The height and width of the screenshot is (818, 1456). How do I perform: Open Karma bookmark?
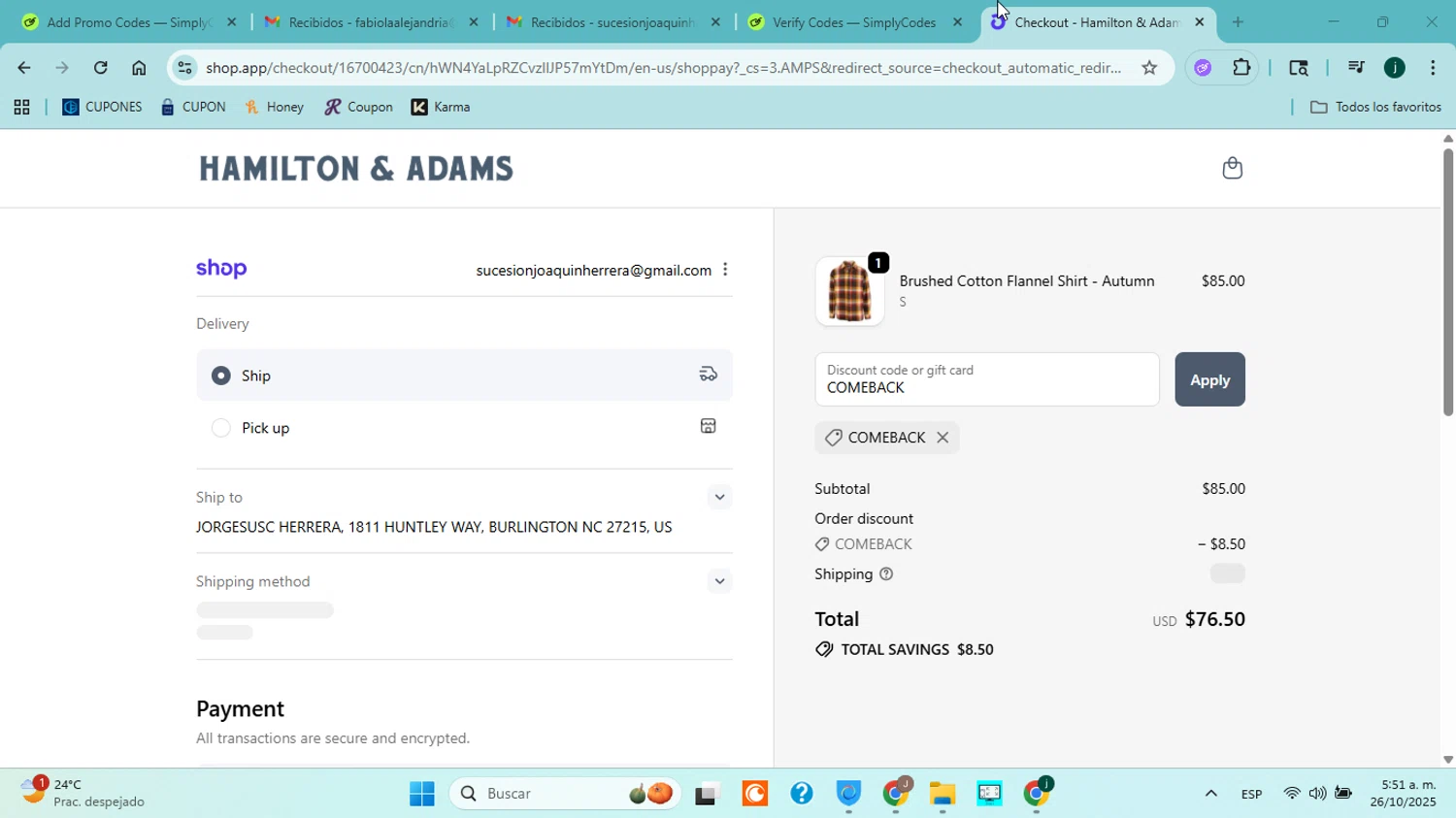[441, 108]
